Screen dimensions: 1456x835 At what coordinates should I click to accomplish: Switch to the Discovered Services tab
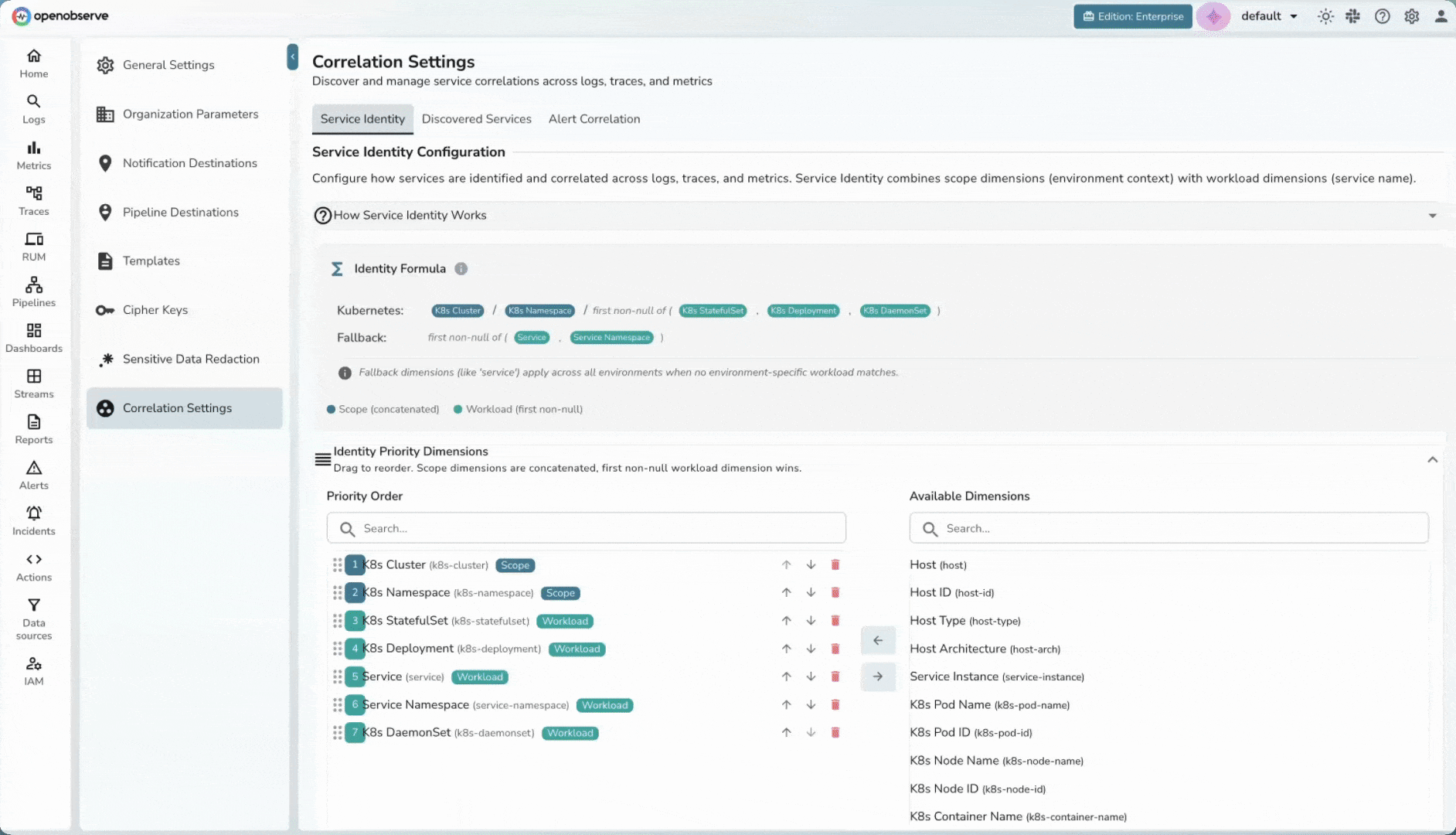click(476, 119)
